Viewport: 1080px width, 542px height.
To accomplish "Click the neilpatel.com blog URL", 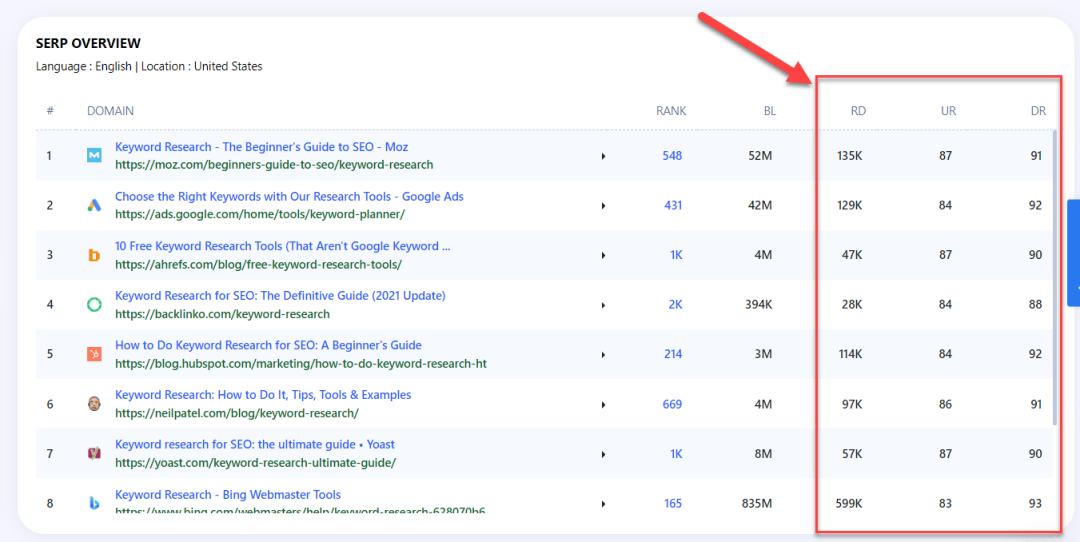I will tap(237, 413).
